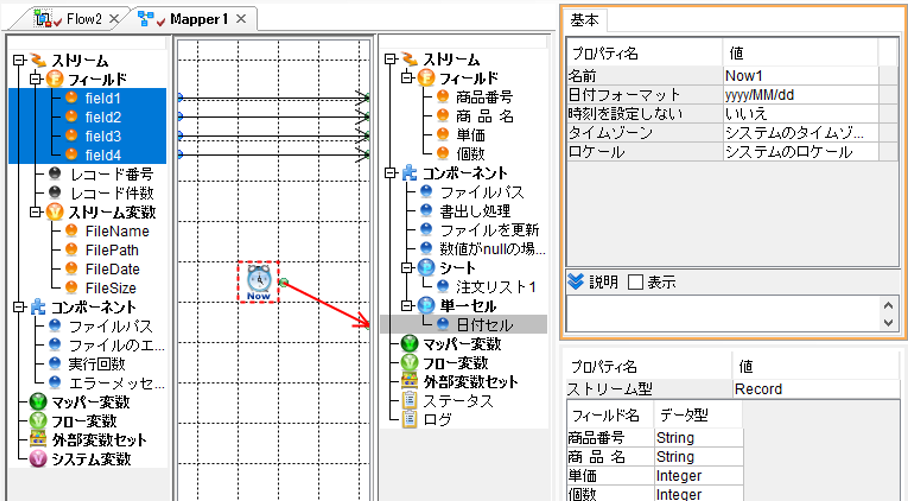This screenshot has width=908, height=504.
Task: Click the left ストリーム stream icon
Action: point(38,60)
